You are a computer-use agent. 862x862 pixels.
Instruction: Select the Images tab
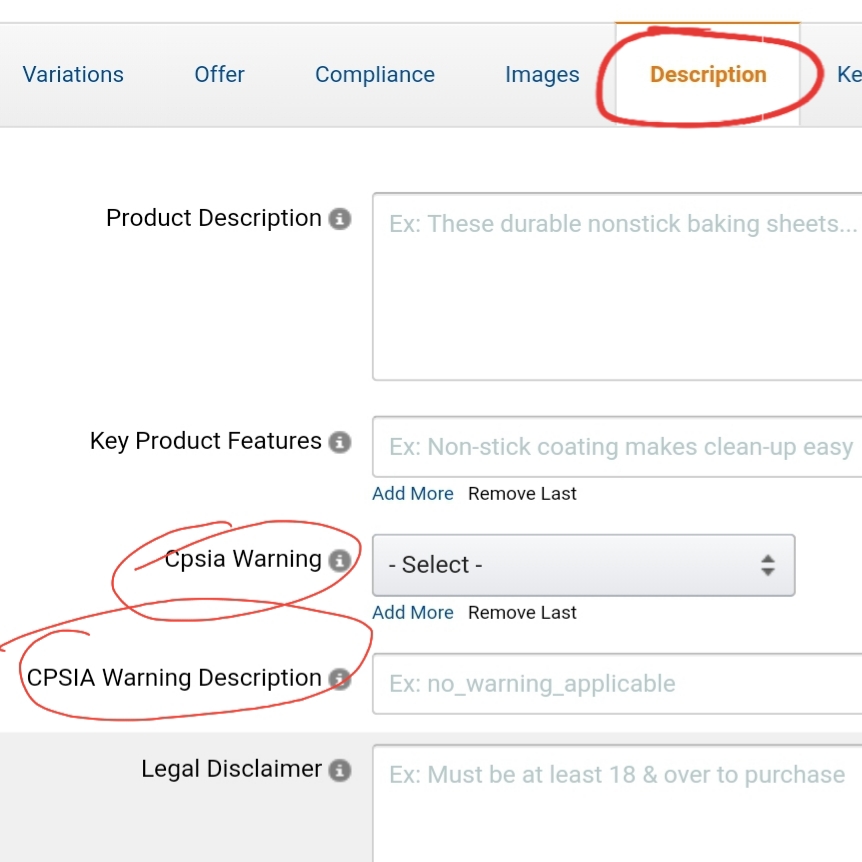(x=542, y=75)
